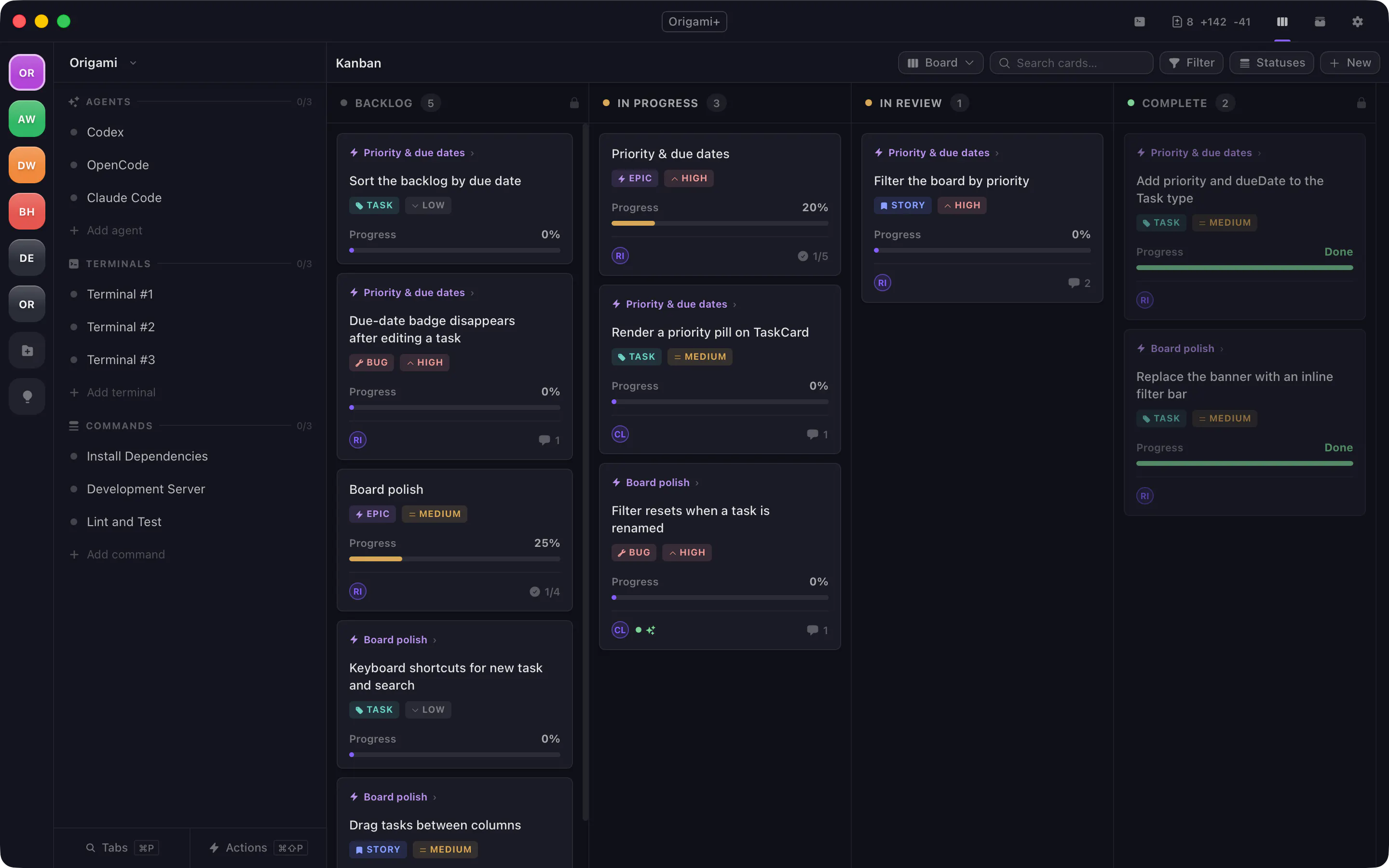The image size is (1389, 868).
Task: Click the add folder icon in sidebar
Action: click(27, 351)
